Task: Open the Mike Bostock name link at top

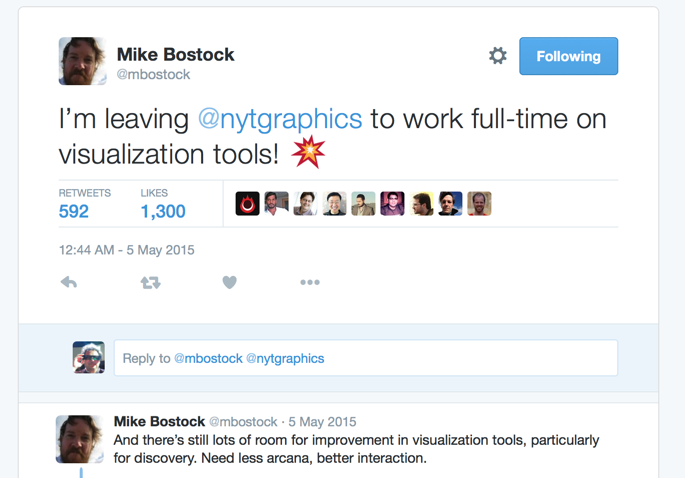Action: click(176, 54)
